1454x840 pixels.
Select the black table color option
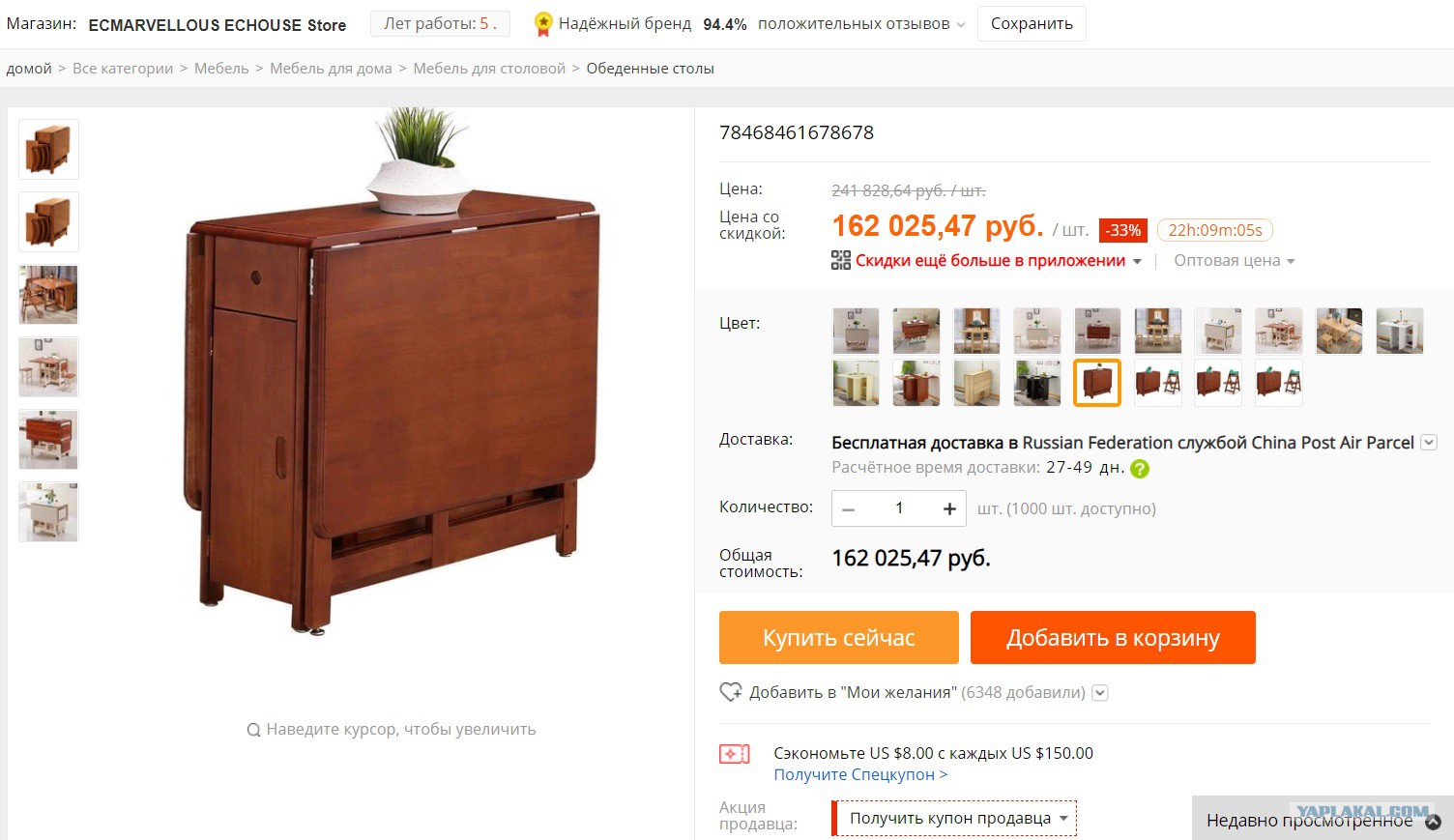pos(1037,383)
